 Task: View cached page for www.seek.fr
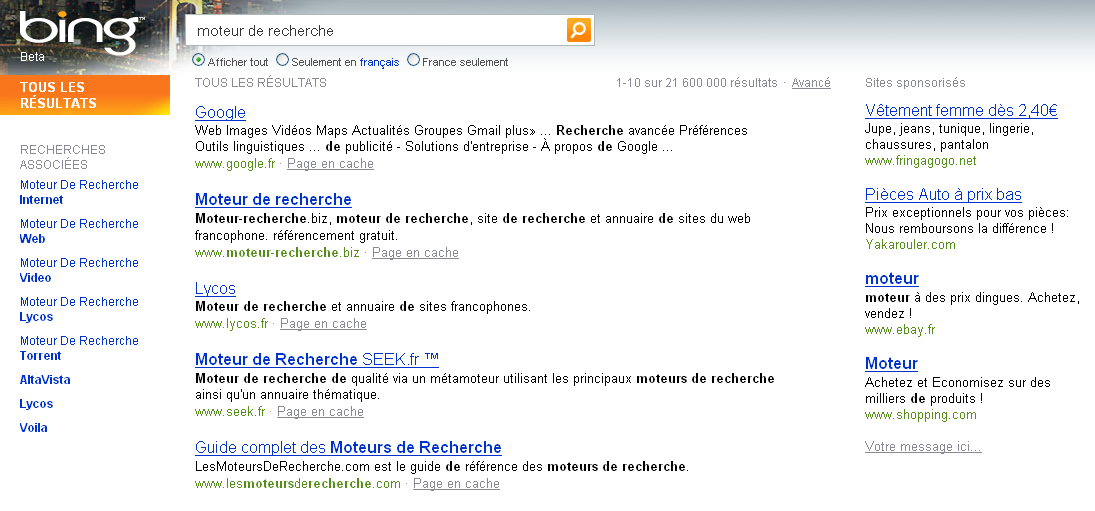click(321, 411)
